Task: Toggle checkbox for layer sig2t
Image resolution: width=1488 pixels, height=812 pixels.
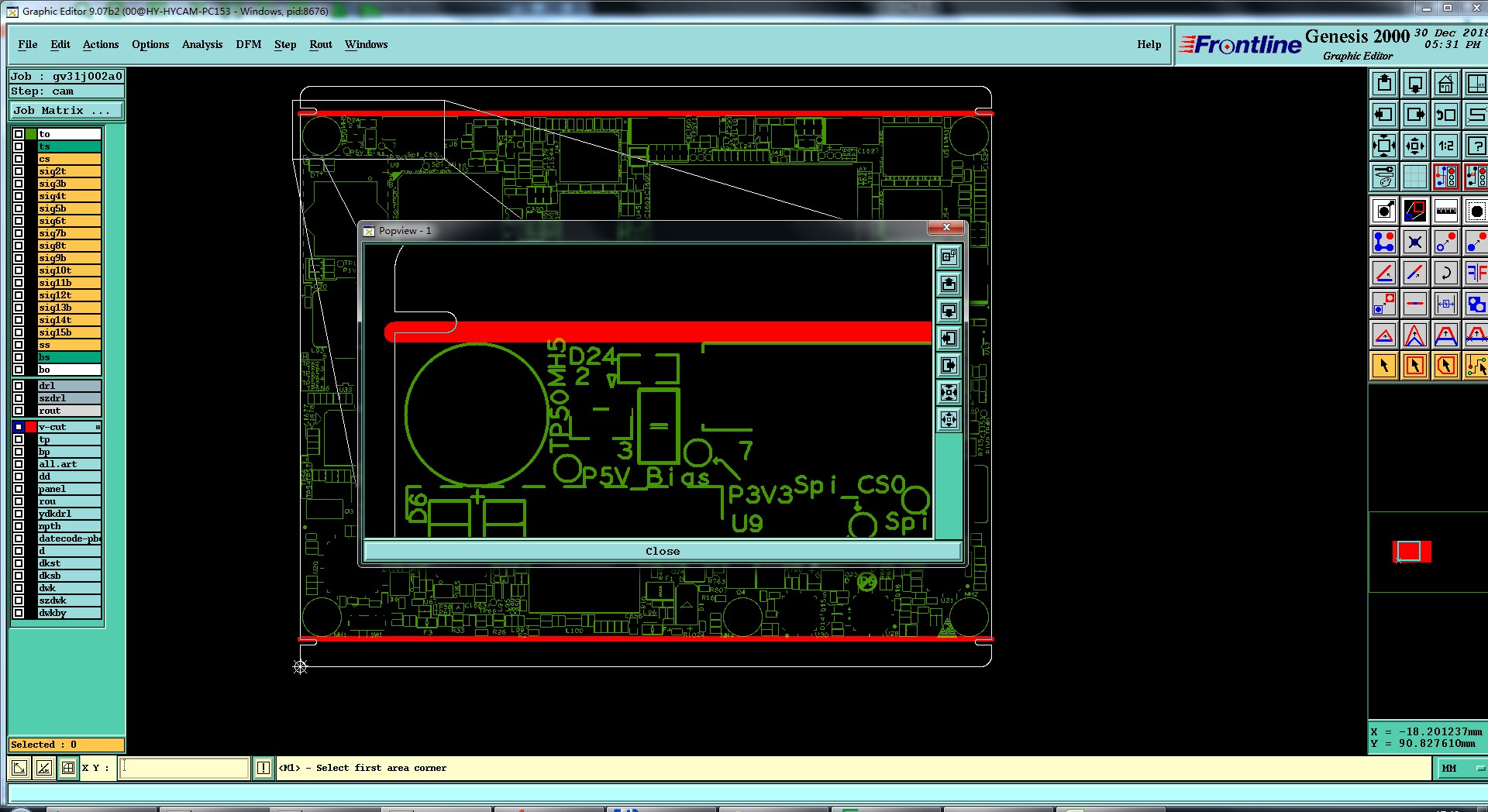Action: [x=19, y=171]
